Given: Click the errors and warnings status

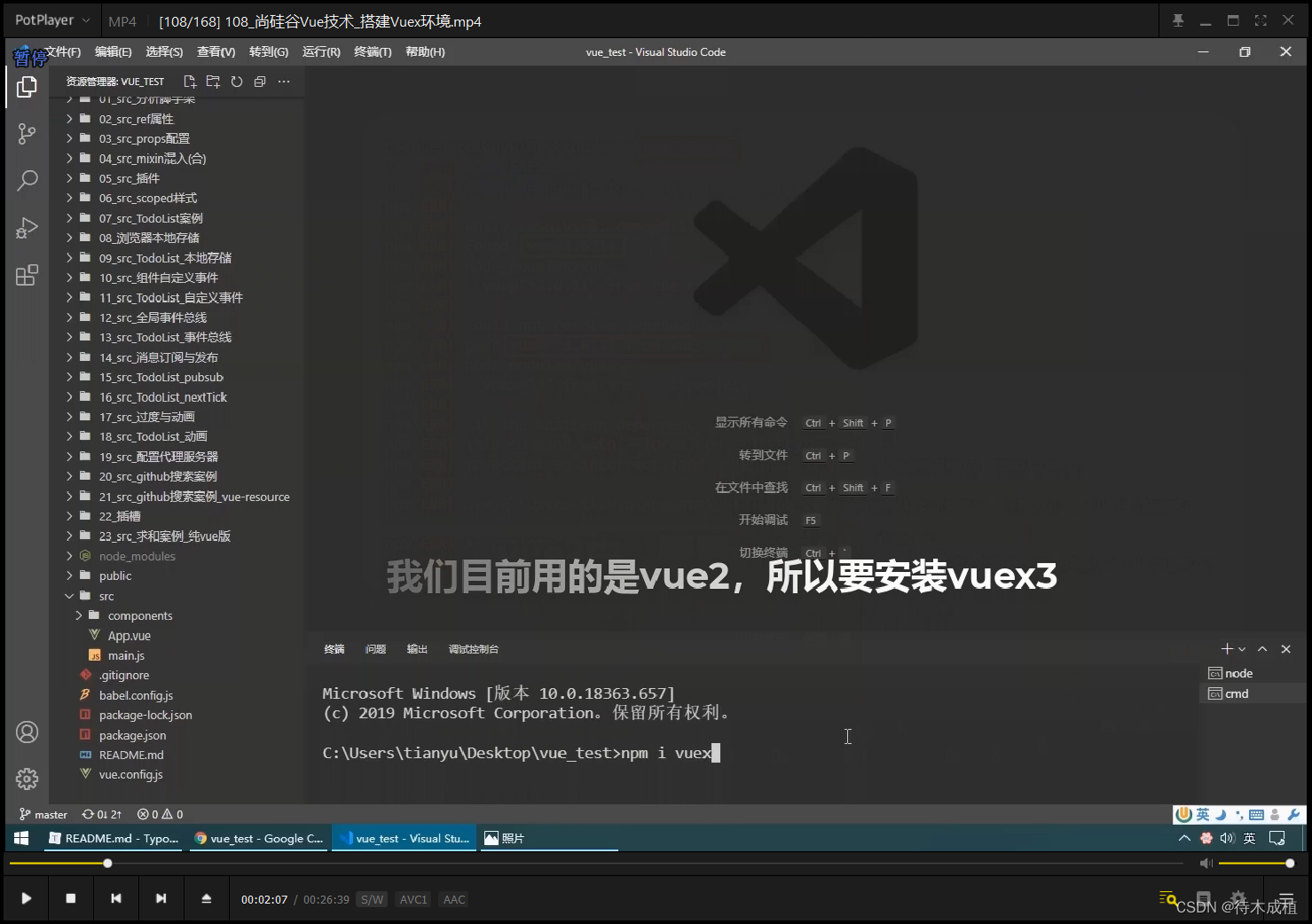Looking at the screenshot, I should click(x=160, y=814).
